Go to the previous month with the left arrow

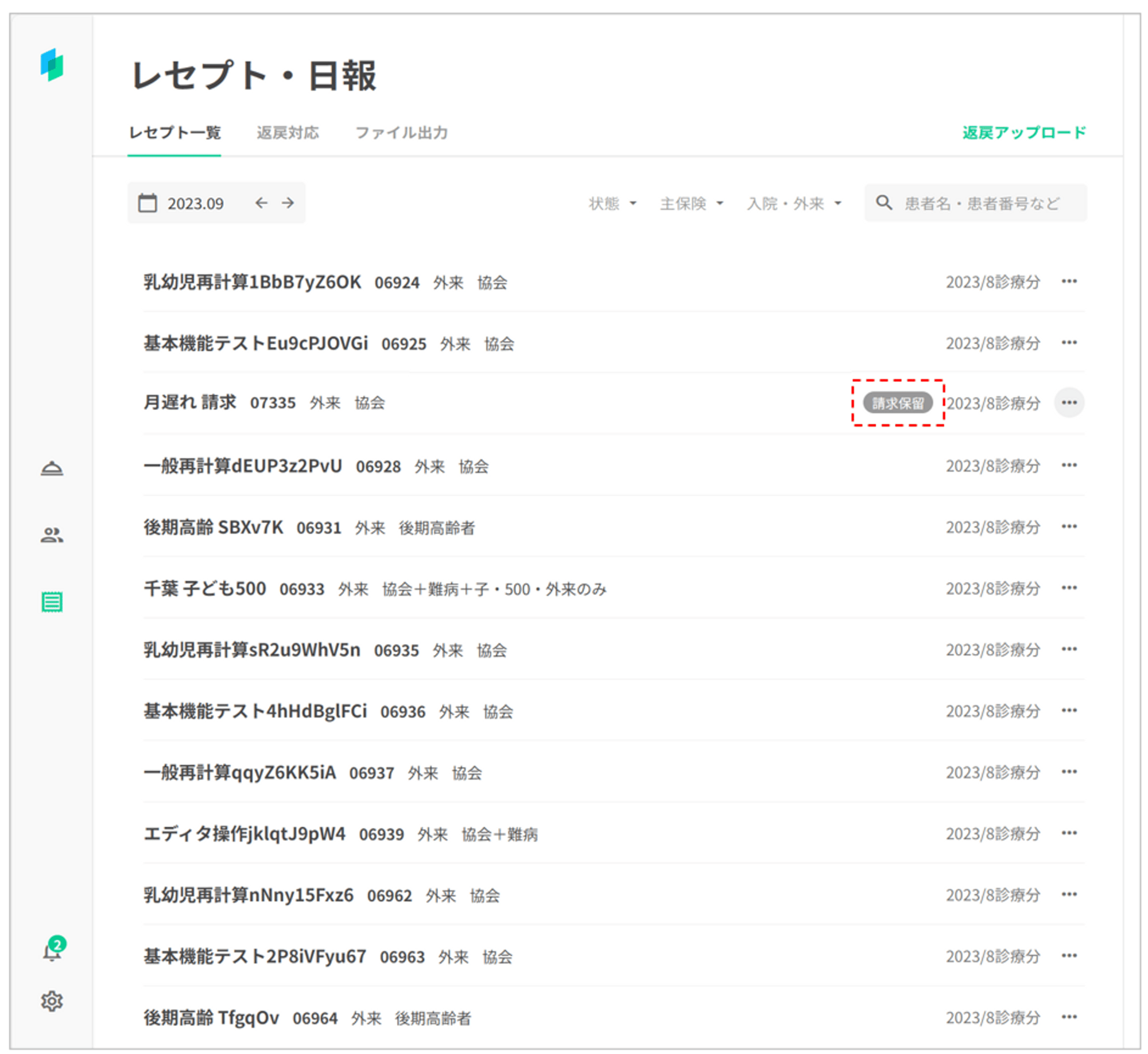(x=261, y=203)
